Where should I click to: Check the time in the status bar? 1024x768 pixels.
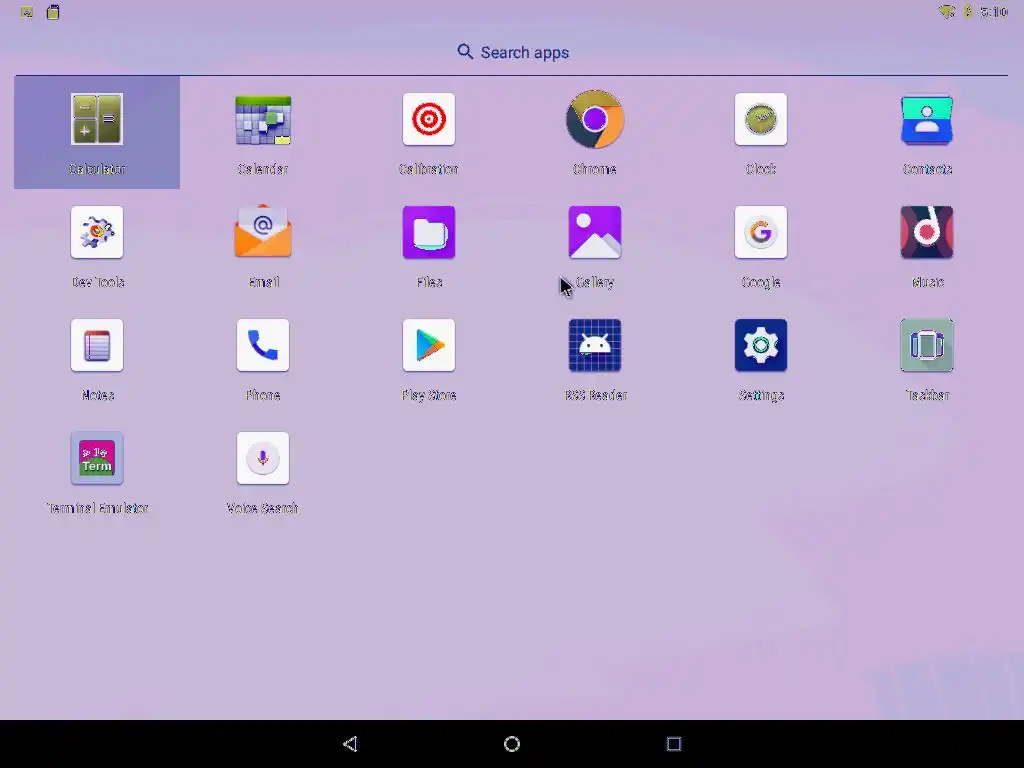pos(994,12)
